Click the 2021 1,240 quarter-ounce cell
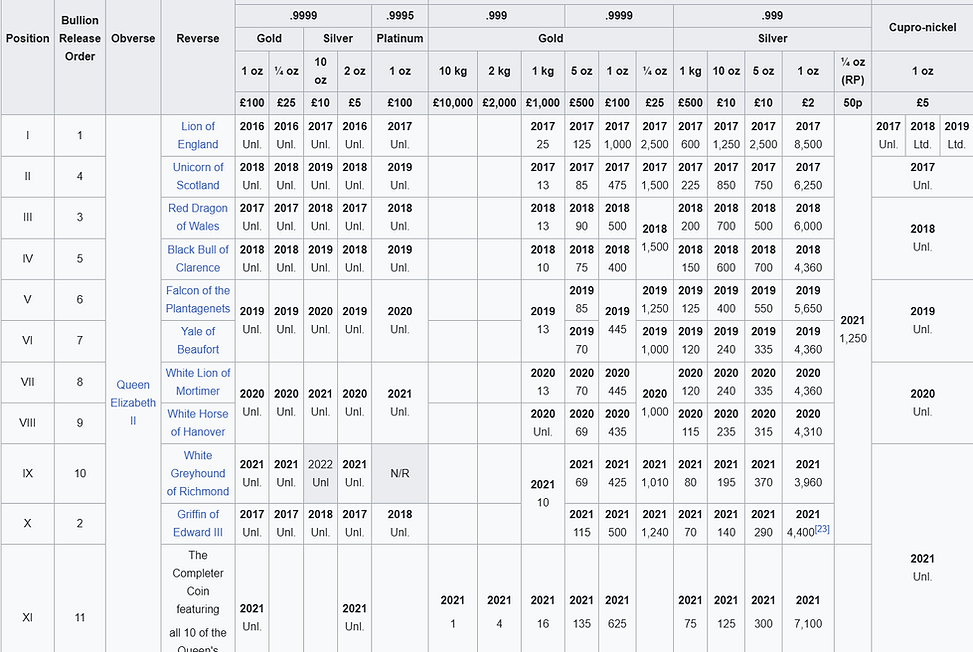Viewport: 973px width, 652px height. 654,524
